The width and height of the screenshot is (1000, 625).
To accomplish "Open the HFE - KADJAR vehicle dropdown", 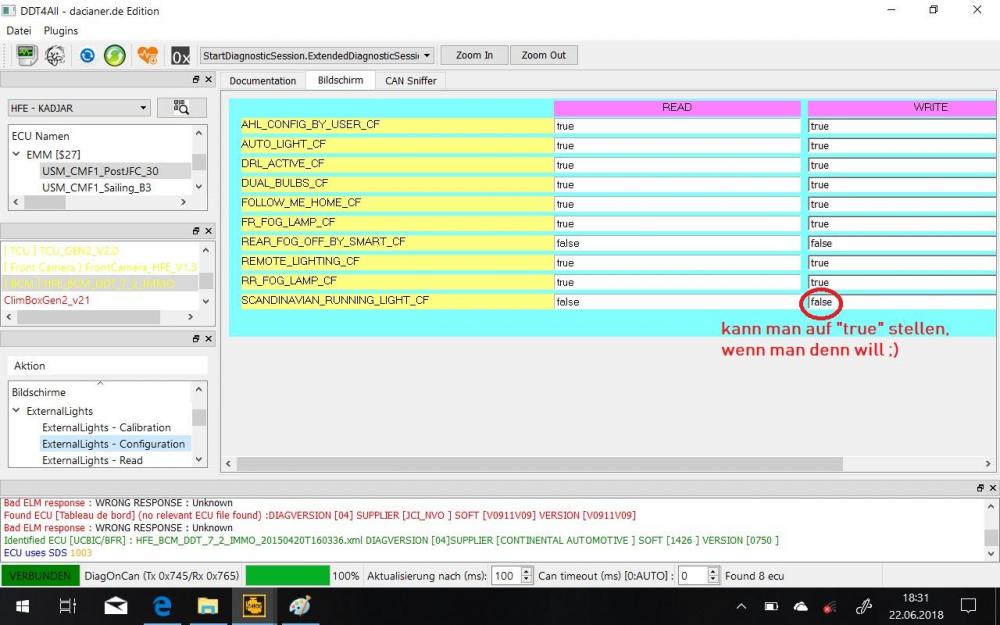I will click(79, 108).
